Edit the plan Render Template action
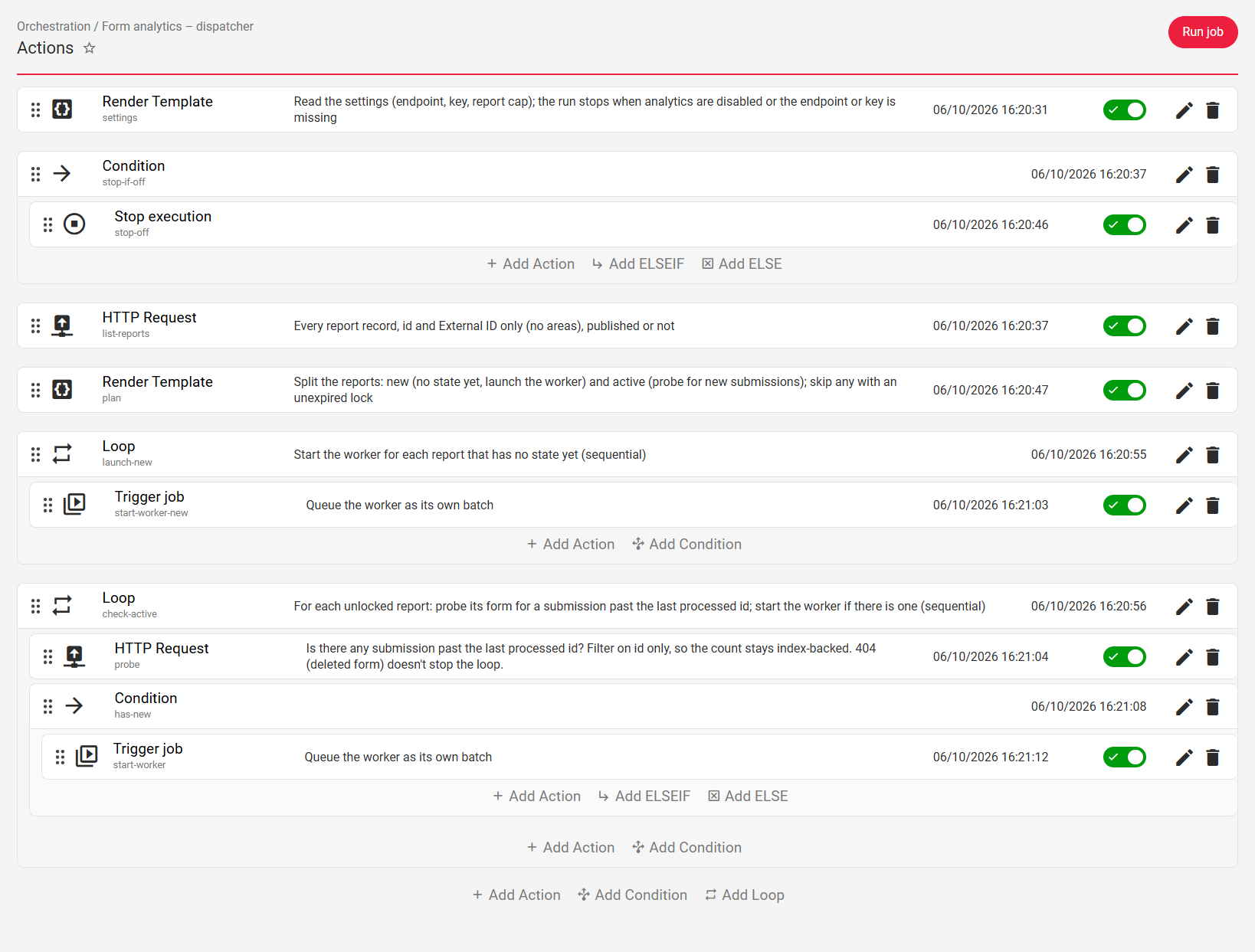This screenshot has width=1255, height=952. (x=1184, y=391)
